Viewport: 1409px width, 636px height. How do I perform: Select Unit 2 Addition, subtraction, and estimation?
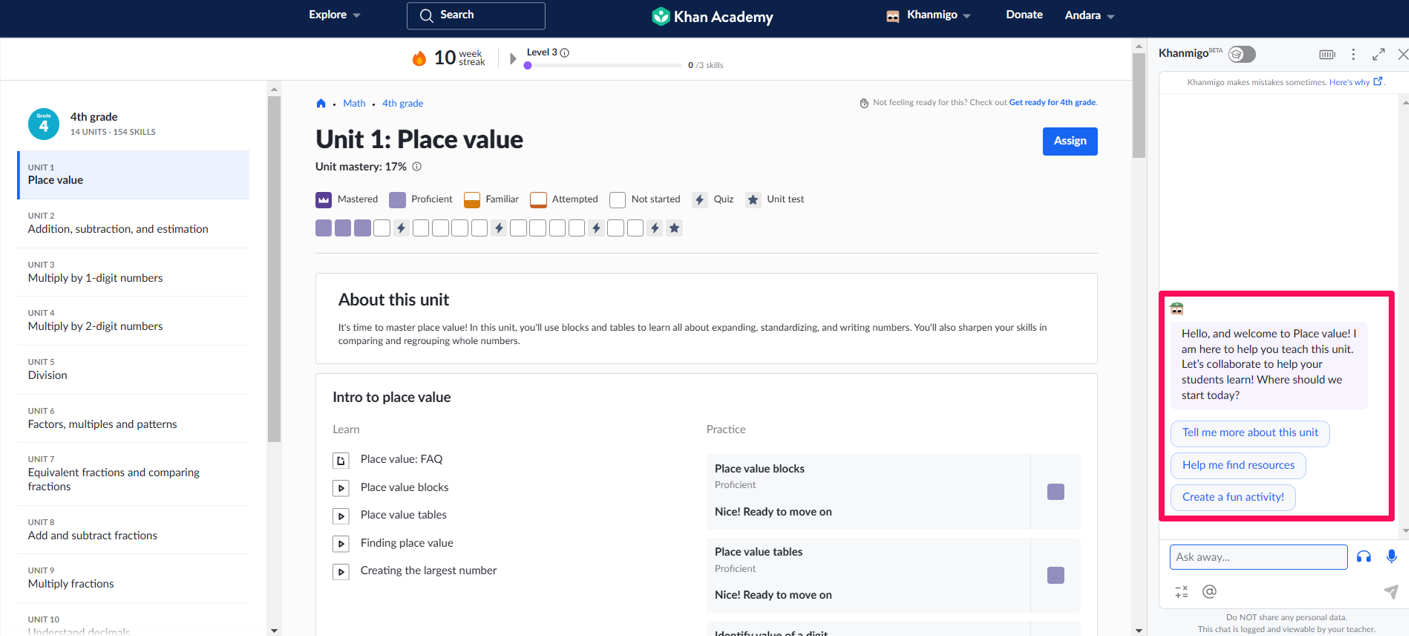133,223
